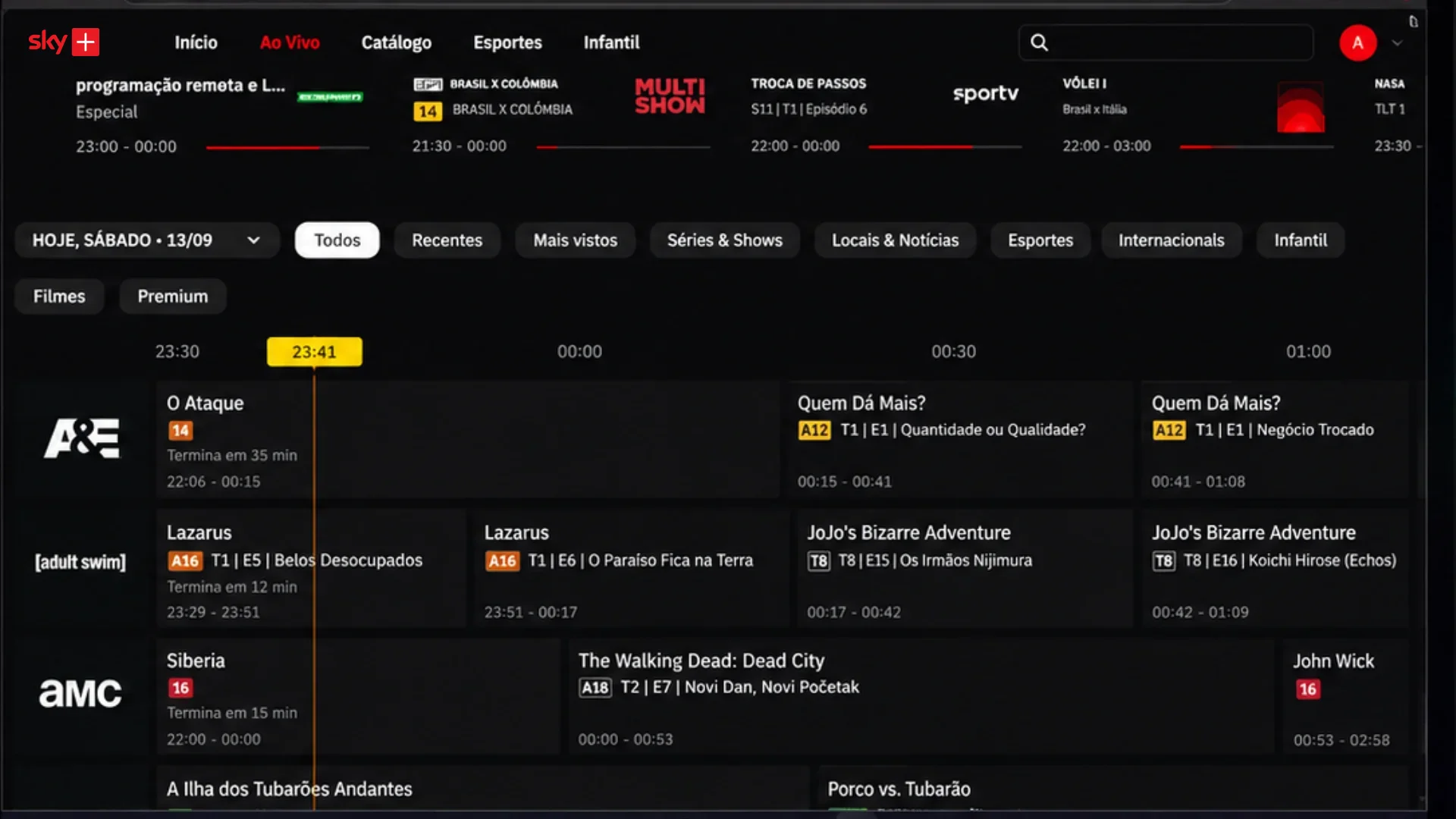This screenshot has width=1456, height=819.
Task: Select the Mais vistos filter chip
Action: click(x=576, y=240)
